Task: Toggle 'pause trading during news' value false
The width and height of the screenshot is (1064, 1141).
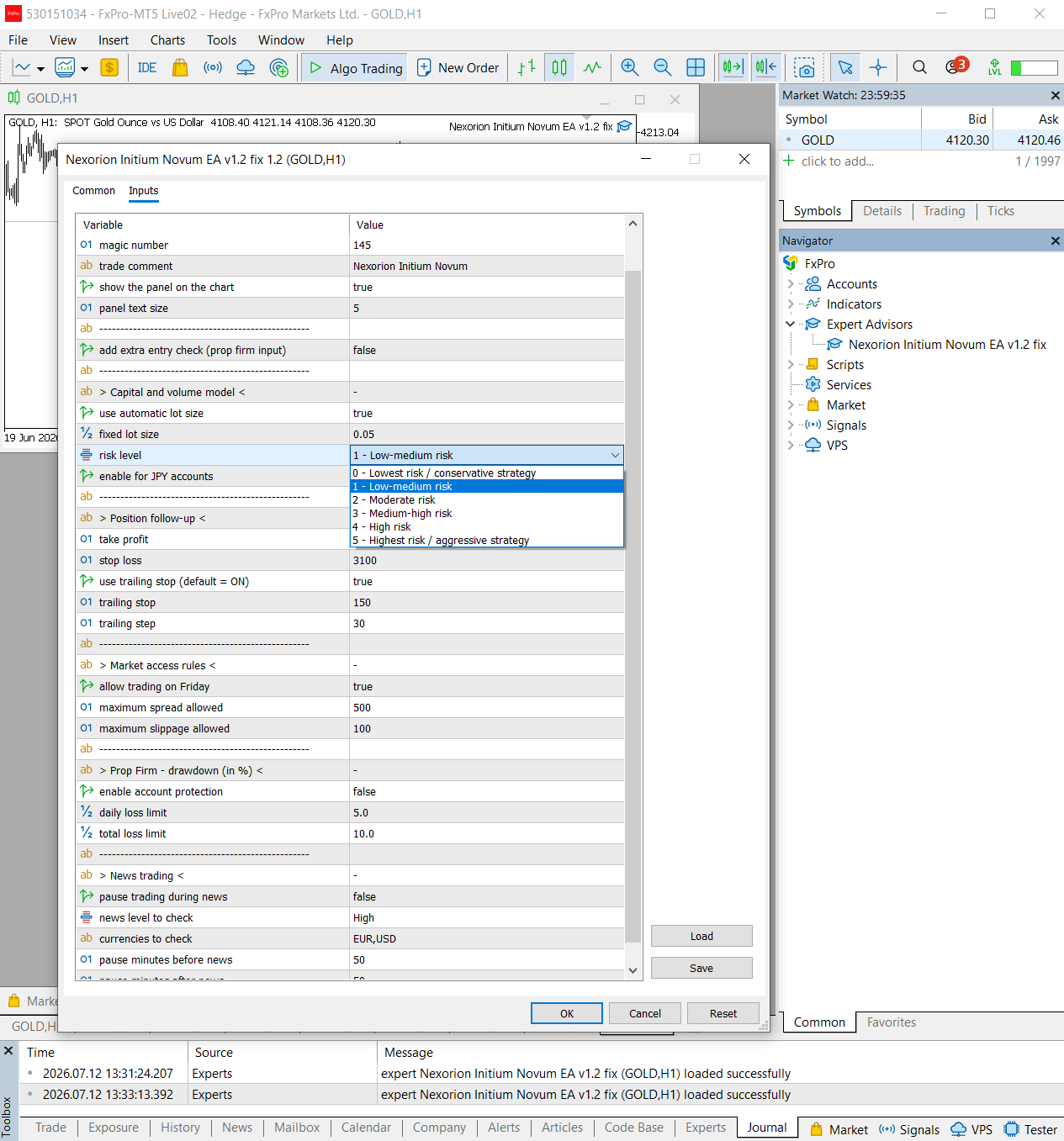Action: pos(487,896)
